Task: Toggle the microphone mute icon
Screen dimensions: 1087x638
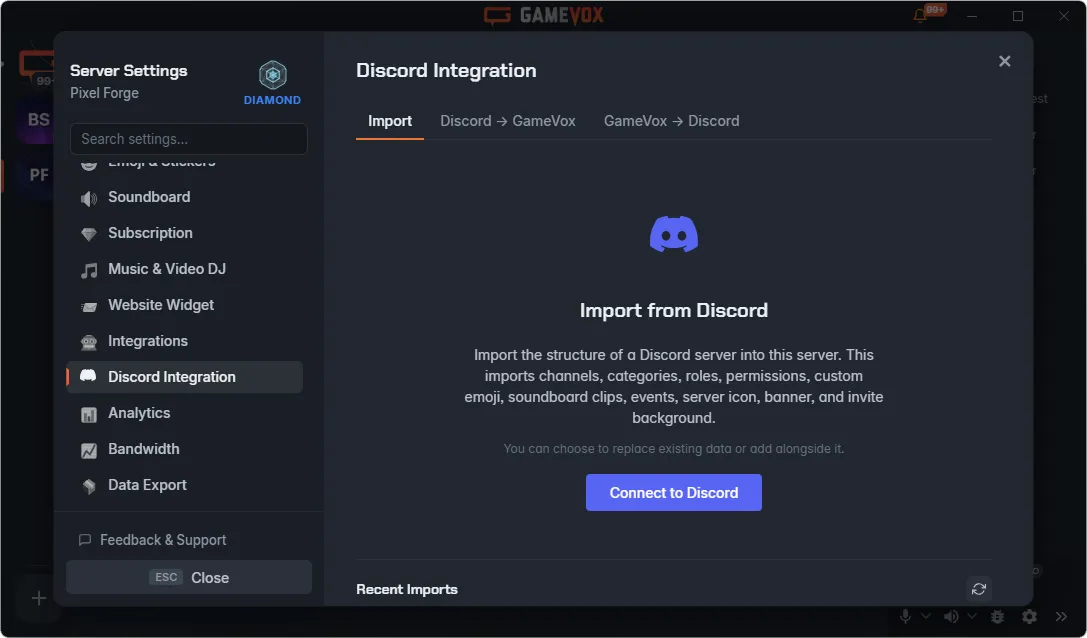Action: click(x=905, y=616)
